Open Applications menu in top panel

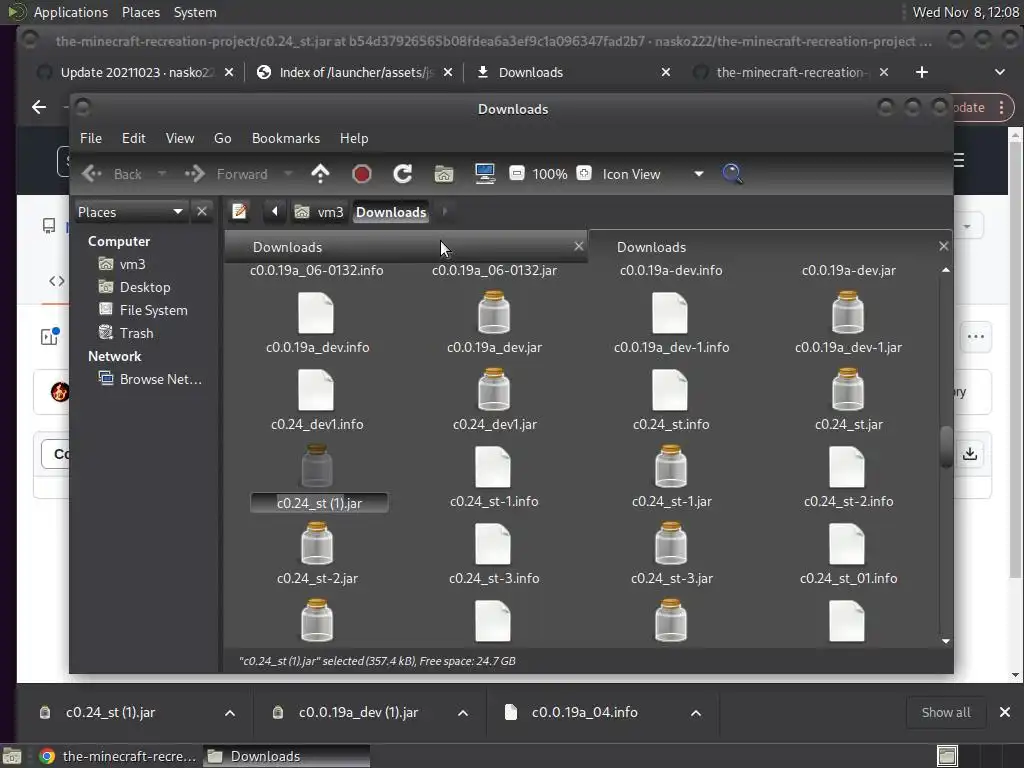[71, 12]
